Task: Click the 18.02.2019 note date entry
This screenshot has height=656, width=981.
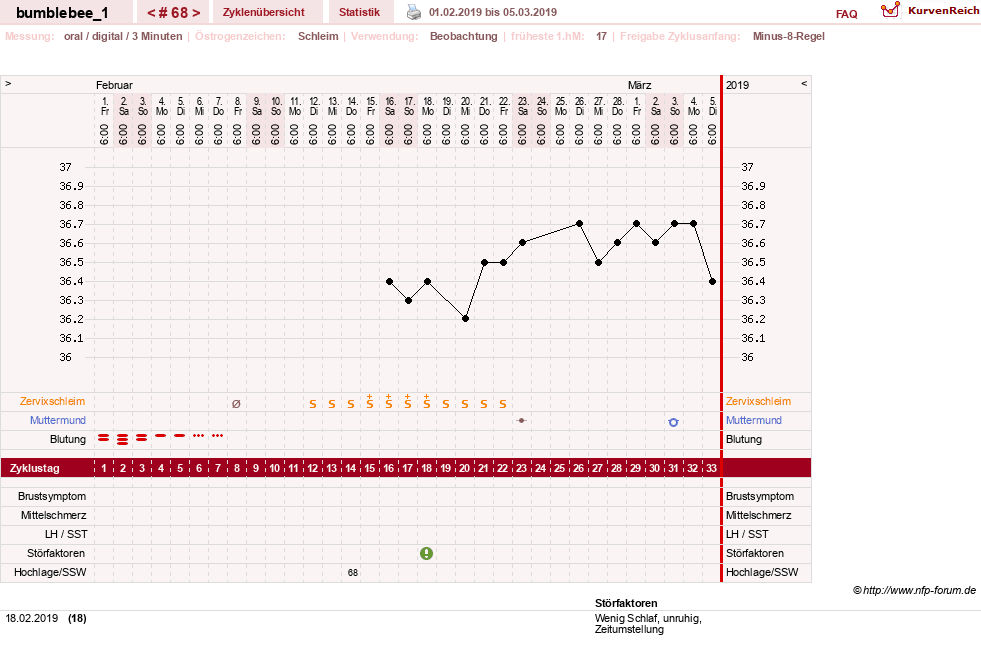Action: (x=32, y=618)
